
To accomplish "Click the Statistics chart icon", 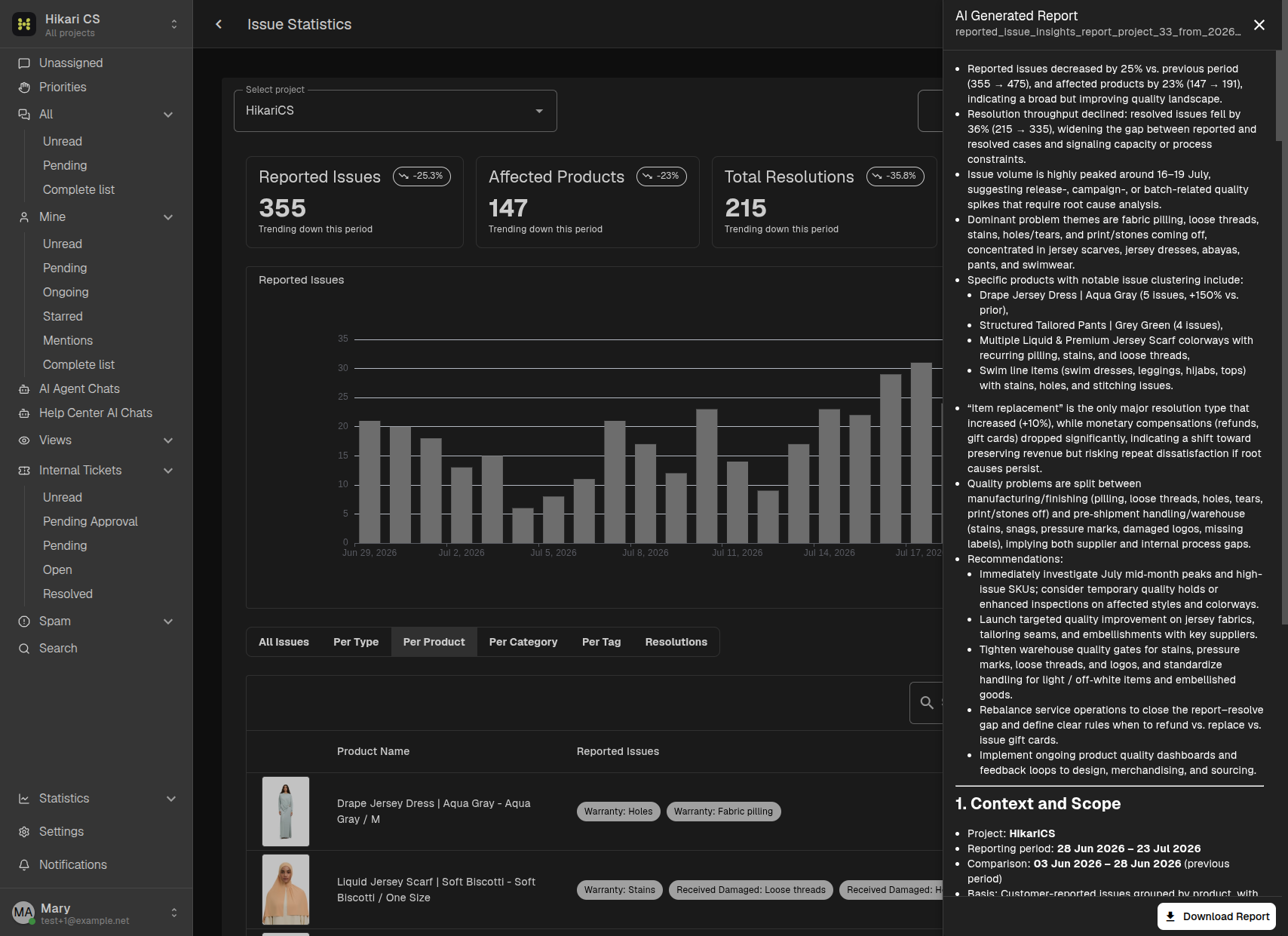I will tap(24, 799).
